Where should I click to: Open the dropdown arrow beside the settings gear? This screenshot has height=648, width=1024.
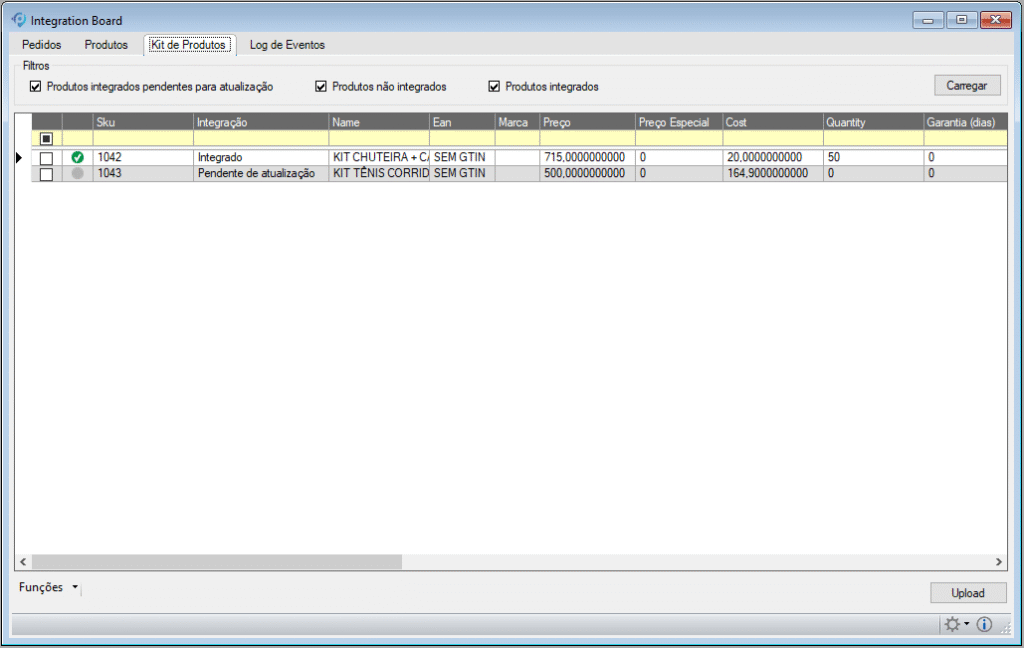coord(967,625)
